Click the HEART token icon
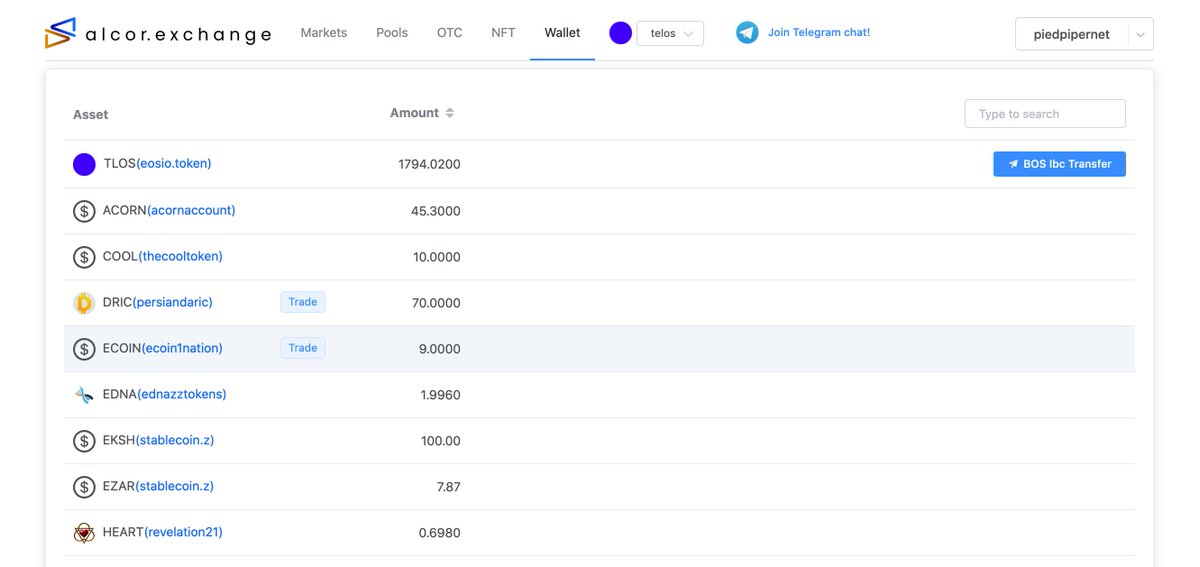 [x=84, y=533]
